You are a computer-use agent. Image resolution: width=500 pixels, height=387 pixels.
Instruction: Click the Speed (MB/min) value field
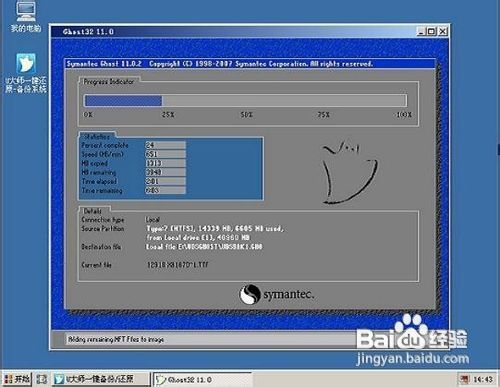tap(165, 154)
